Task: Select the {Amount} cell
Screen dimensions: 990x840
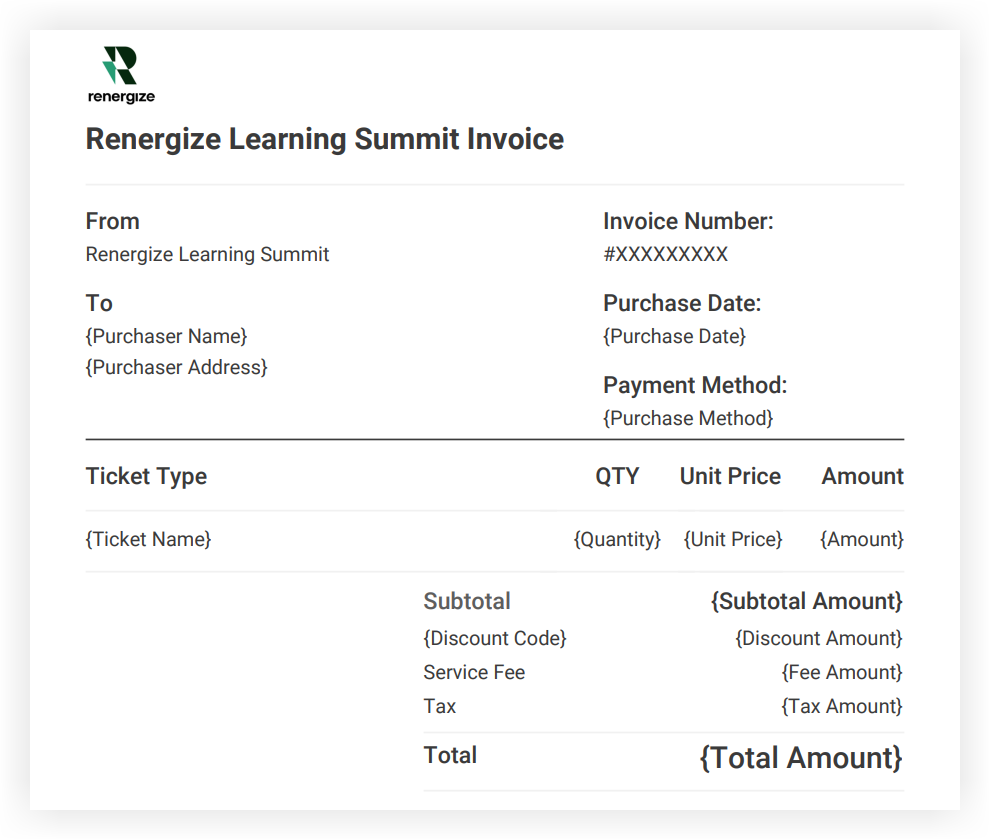Action: 861,539
